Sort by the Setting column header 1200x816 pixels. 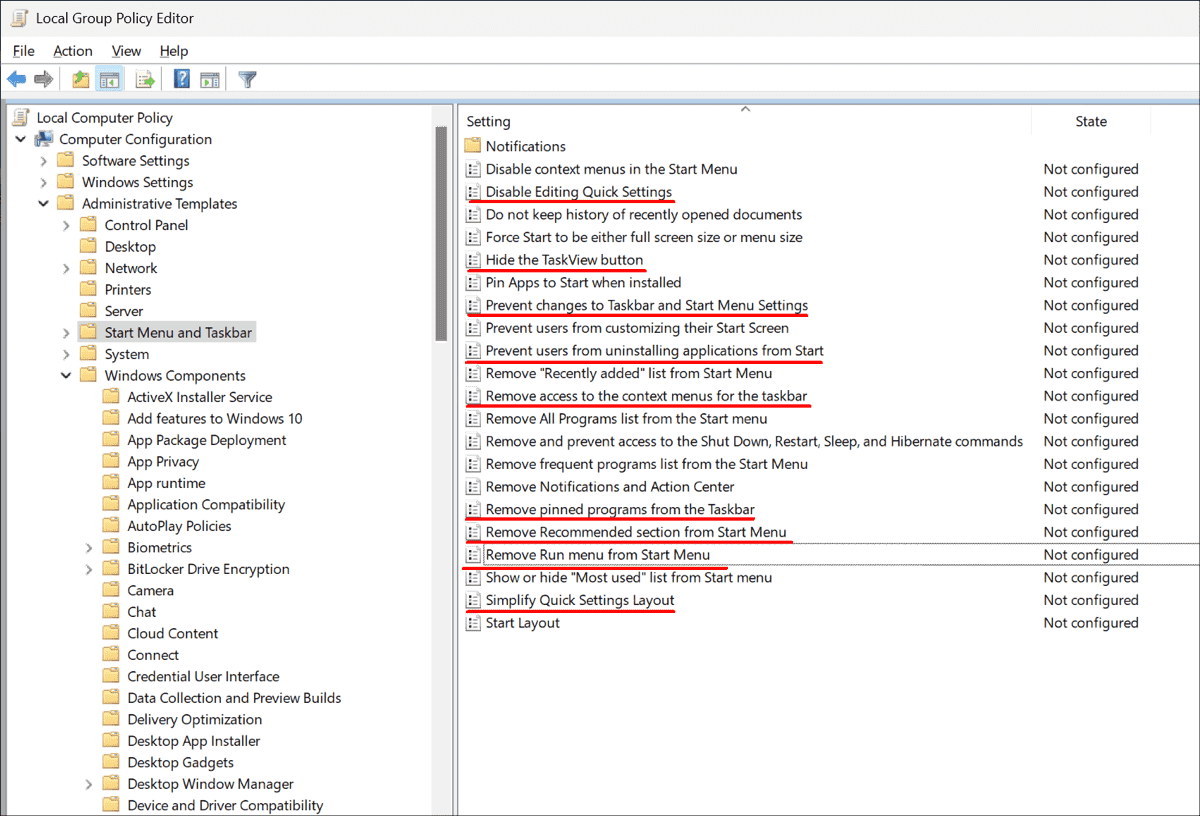point(488,121)
